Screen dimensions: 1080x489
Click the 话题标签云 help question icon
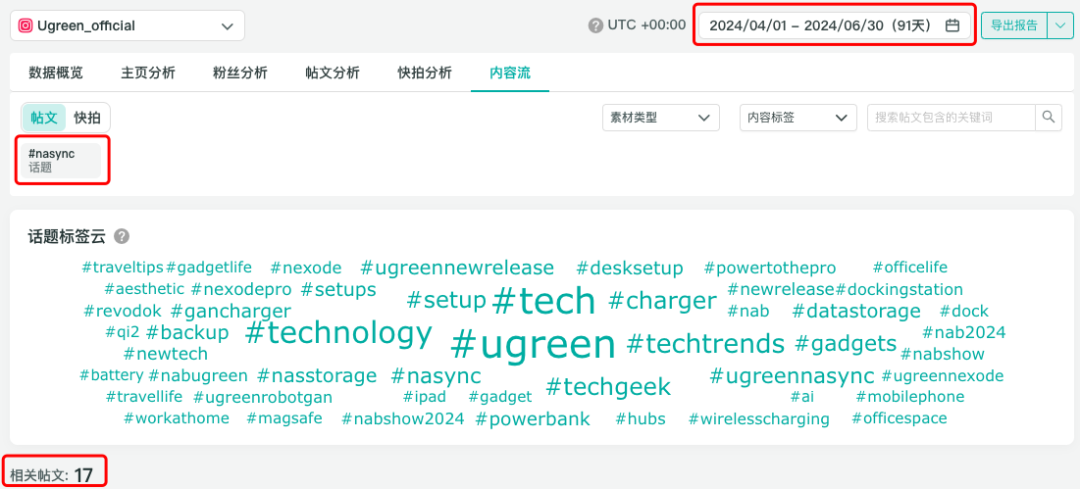pos(122,237)
